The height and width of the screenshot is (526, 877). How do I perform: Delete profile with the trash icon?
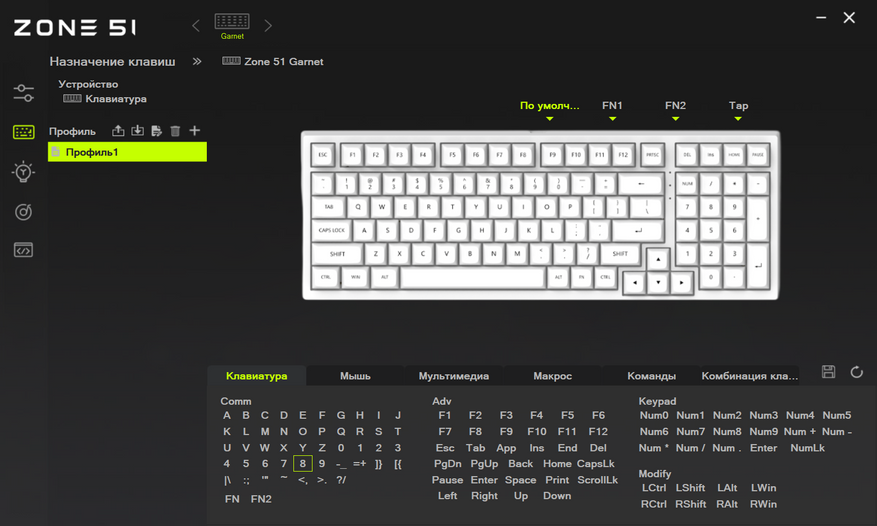point(175,131)
